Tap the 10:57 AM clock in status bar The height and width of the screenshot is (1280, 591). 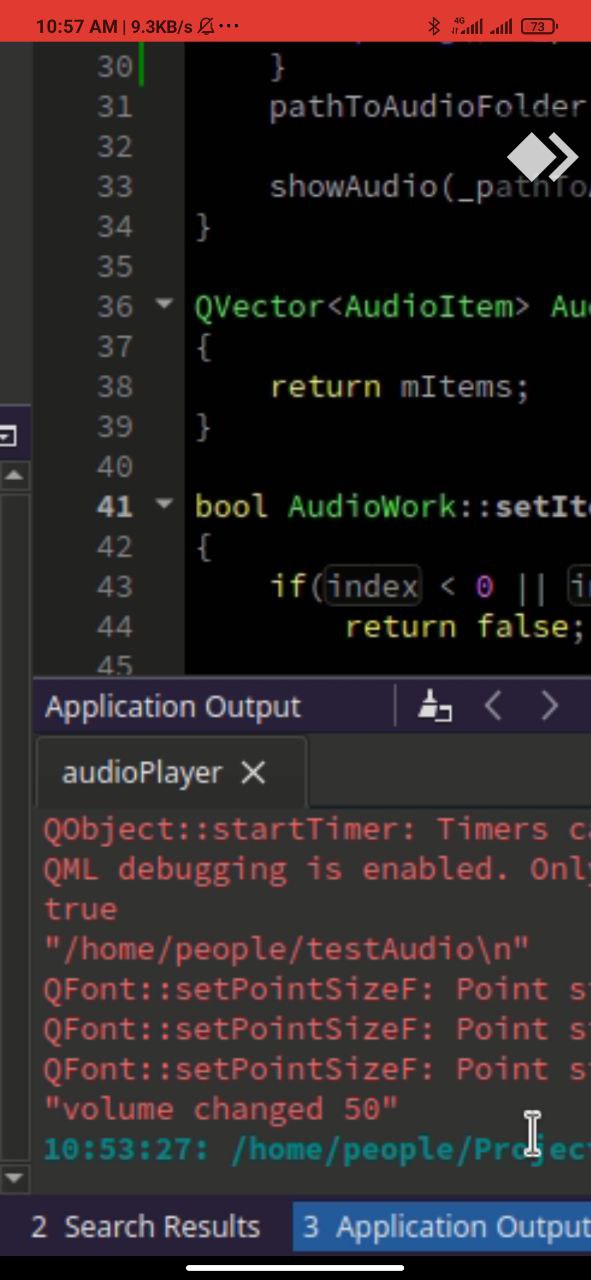(76, 27)
